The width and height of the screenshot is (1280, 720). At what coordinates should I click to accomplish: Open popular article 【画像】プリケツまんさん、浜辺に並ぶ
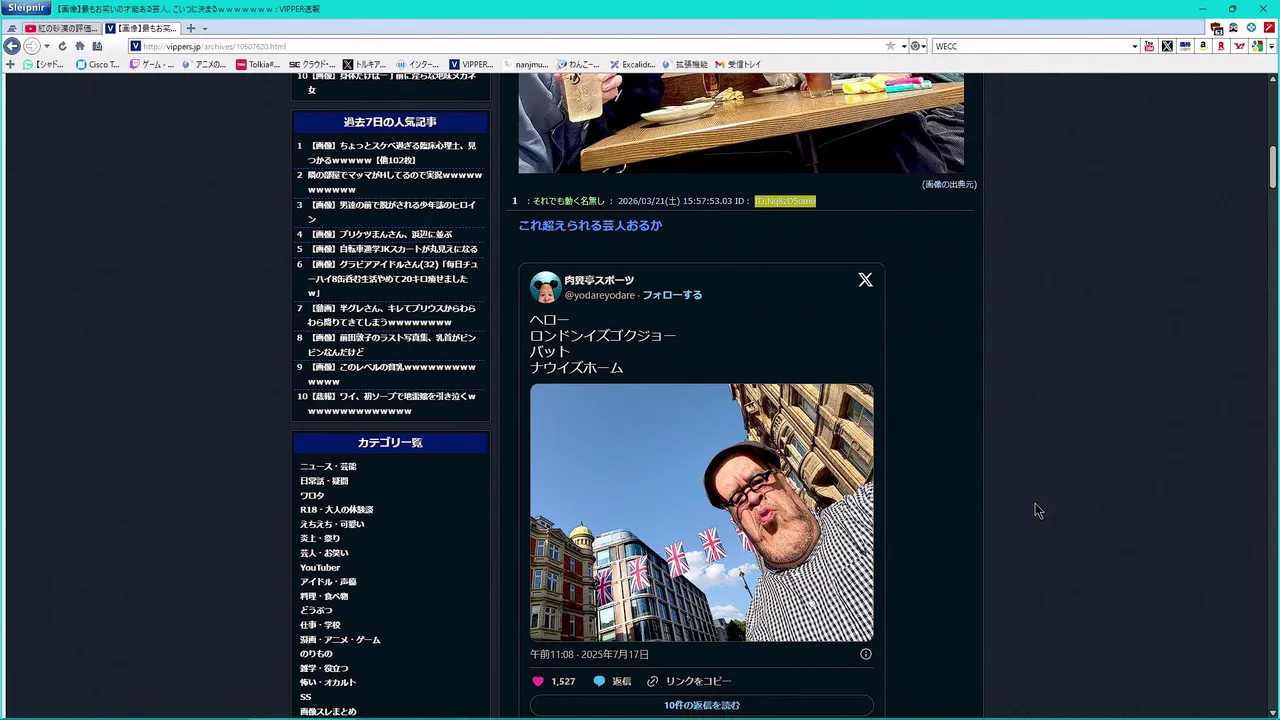pyautogui.click(x=380, y=234)
